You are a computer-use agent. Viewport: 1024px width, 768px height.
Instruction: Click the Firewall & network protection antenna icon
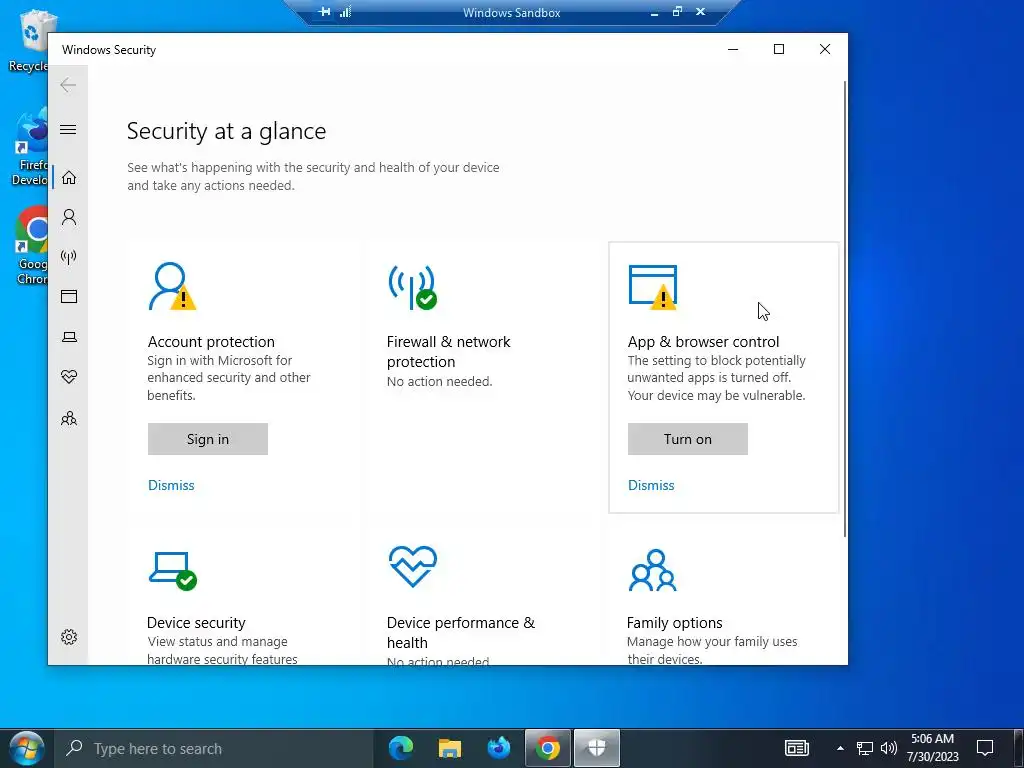pyautogui.click(x=413, y=287)
